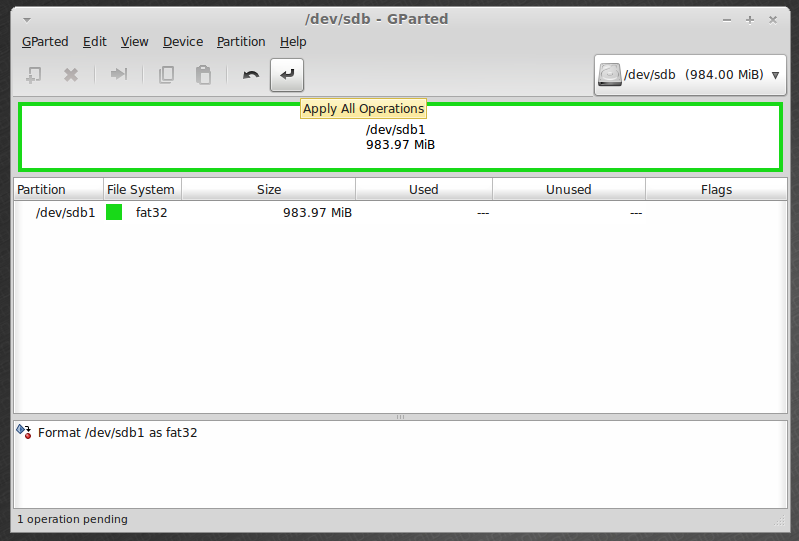Undo the last operation
The image size is (799, 541).
pyautogui.click(x=251, y=75)
